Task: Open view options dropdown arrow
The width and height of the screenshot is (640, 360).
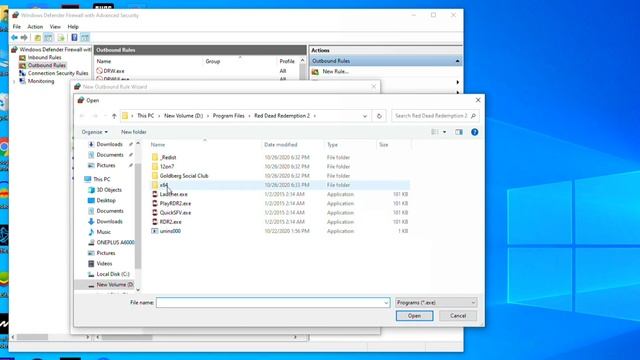Action: click(444, 132)
